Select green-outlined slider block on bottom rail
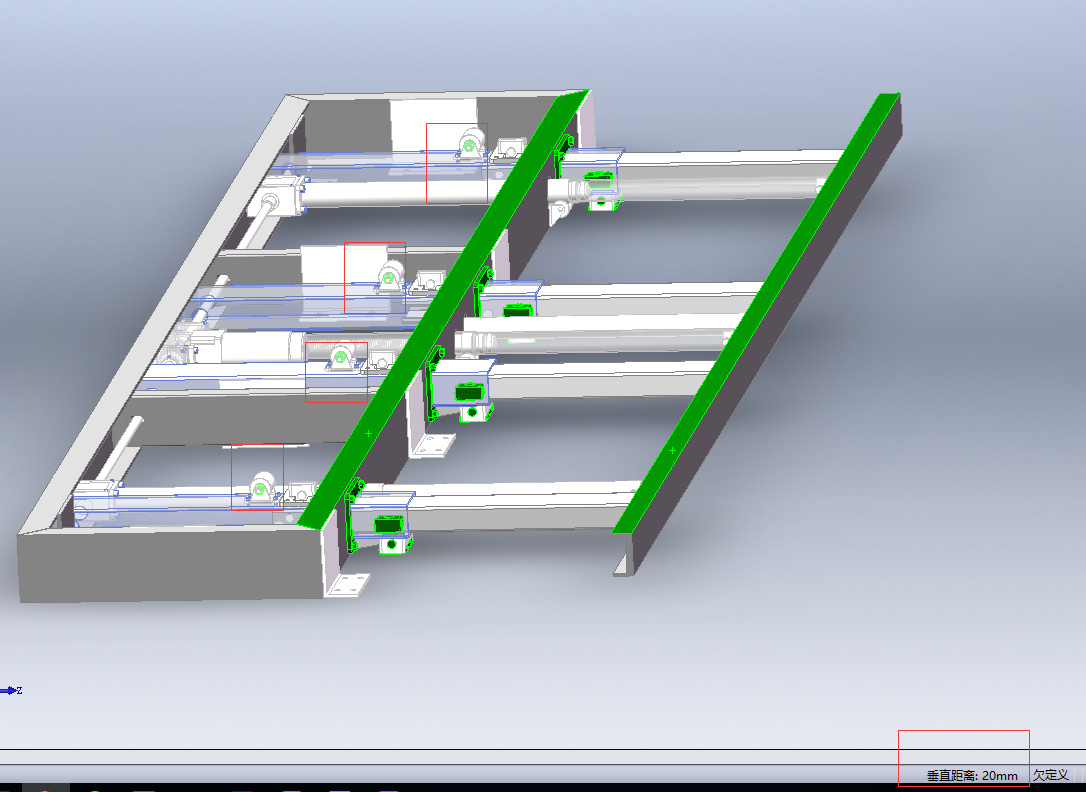Image resolution: width=1086 pixels, height=792 pixels. (x=387, y=524)
